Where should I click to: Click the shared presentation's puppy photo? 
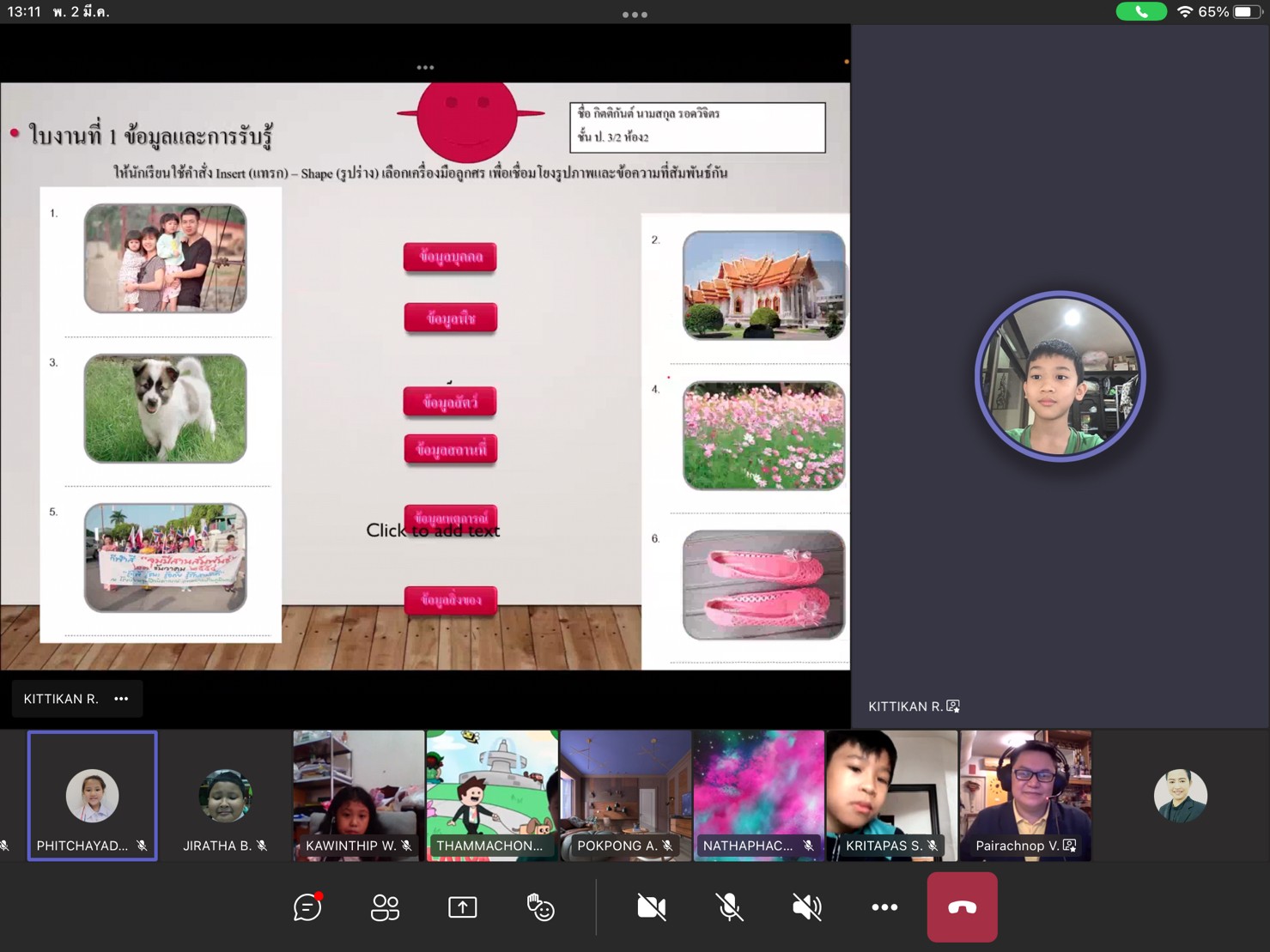point(165,409)
